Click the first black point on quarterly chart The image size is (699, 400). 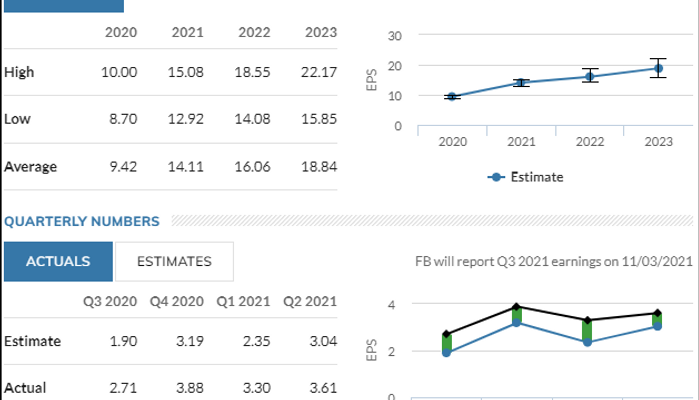(447, 334)
